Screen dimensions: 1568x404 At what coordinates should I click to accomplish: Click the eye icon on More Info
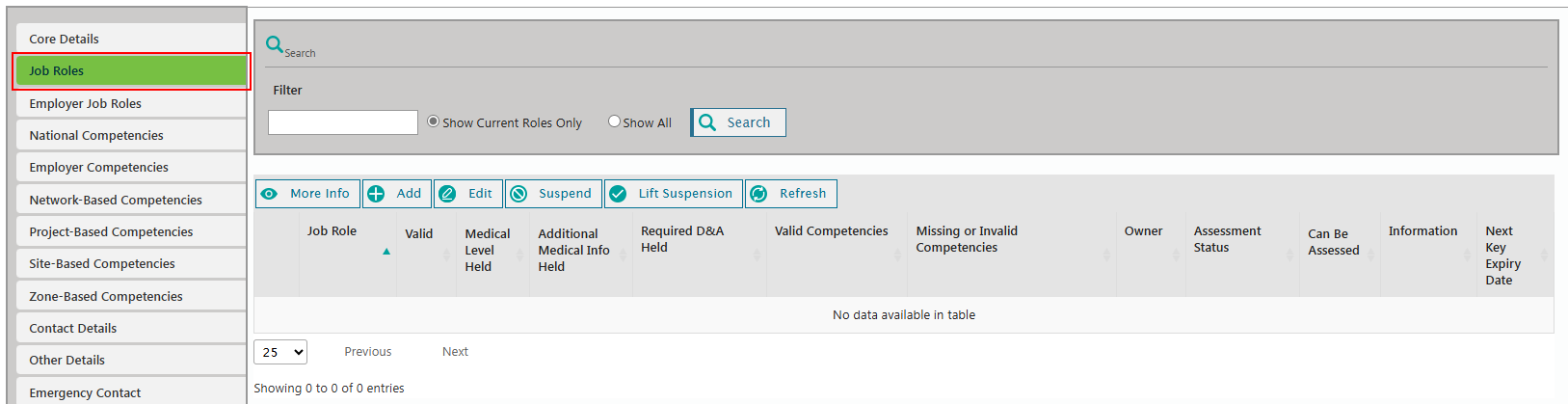269,194
